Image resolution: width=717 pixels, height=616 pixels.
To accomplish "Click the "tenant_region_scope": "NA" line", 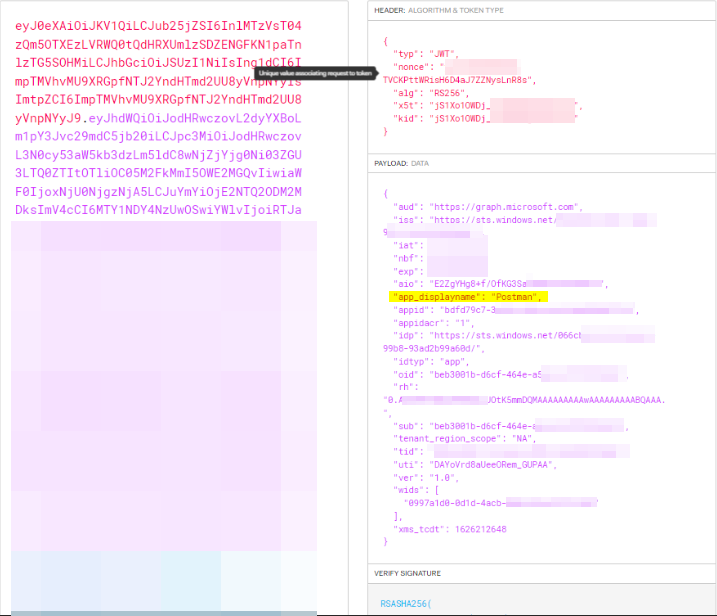I will click(464, 439).
